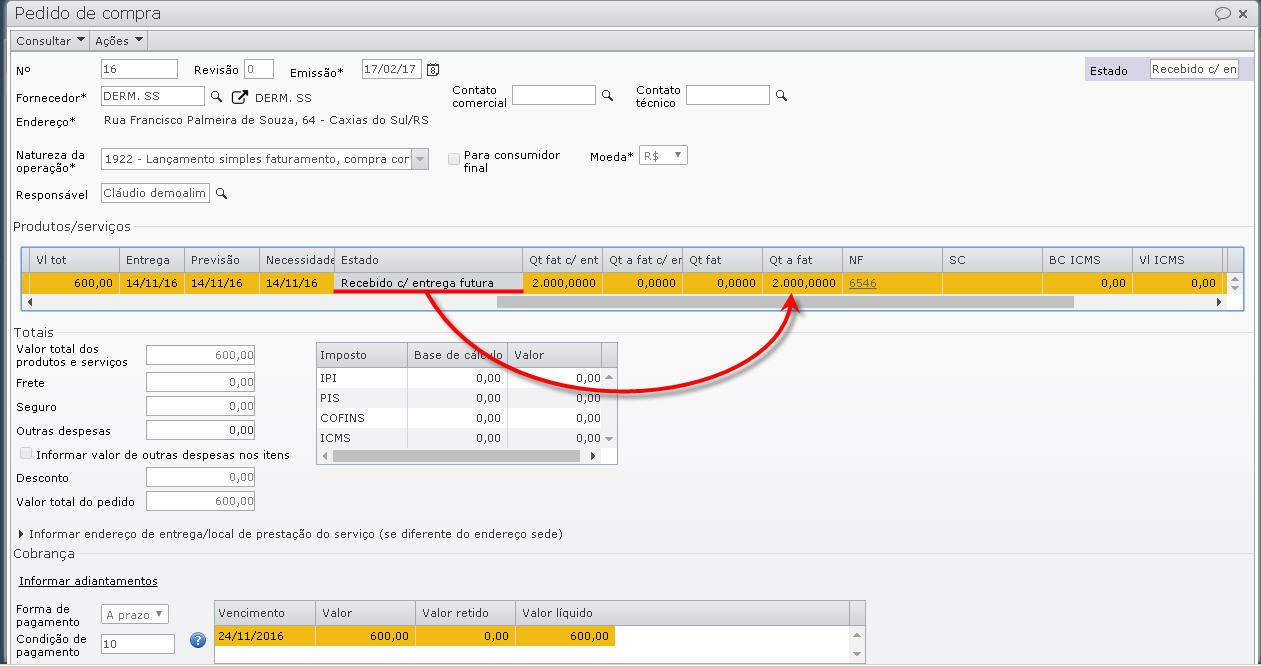Click the tax table horizontal scrollbar thumb

456,455
